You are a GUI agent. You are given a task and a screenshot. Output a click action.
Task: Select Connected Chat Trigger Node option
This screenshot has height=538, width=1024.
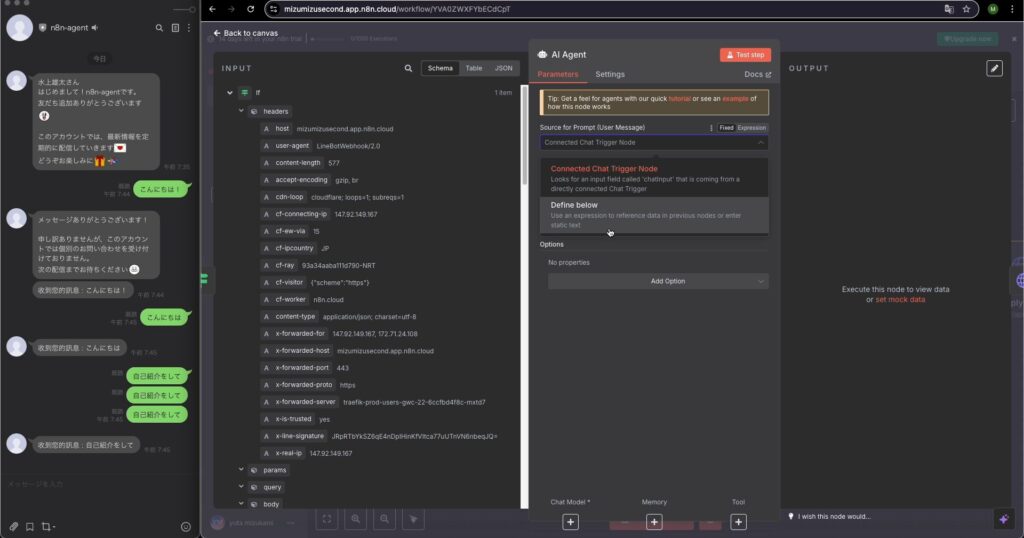[x=654, y=178]
